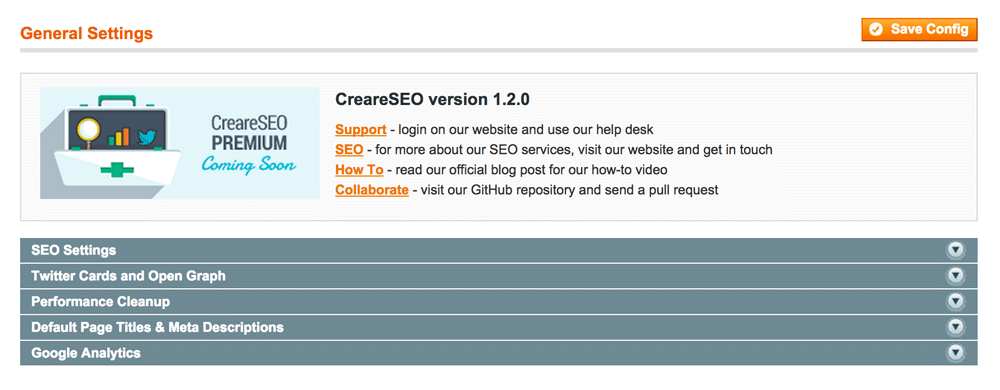Expand Default Page Titles & Meta Descriptions
This screenshot has height=390, width=1000.
coord(499,327)
